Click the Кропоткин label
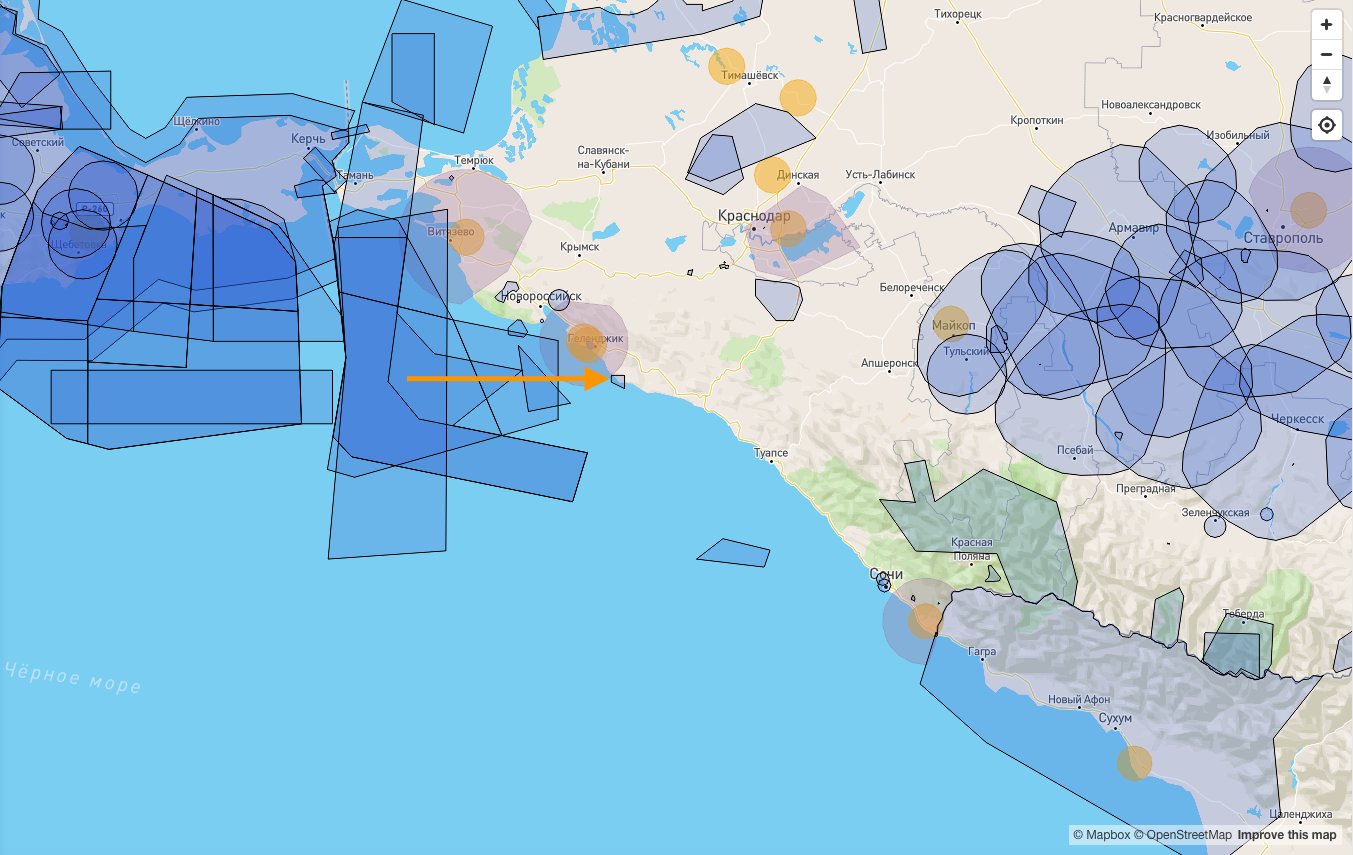The width and height of the screenshot is (1353, 855). (x=1037, y=120)
